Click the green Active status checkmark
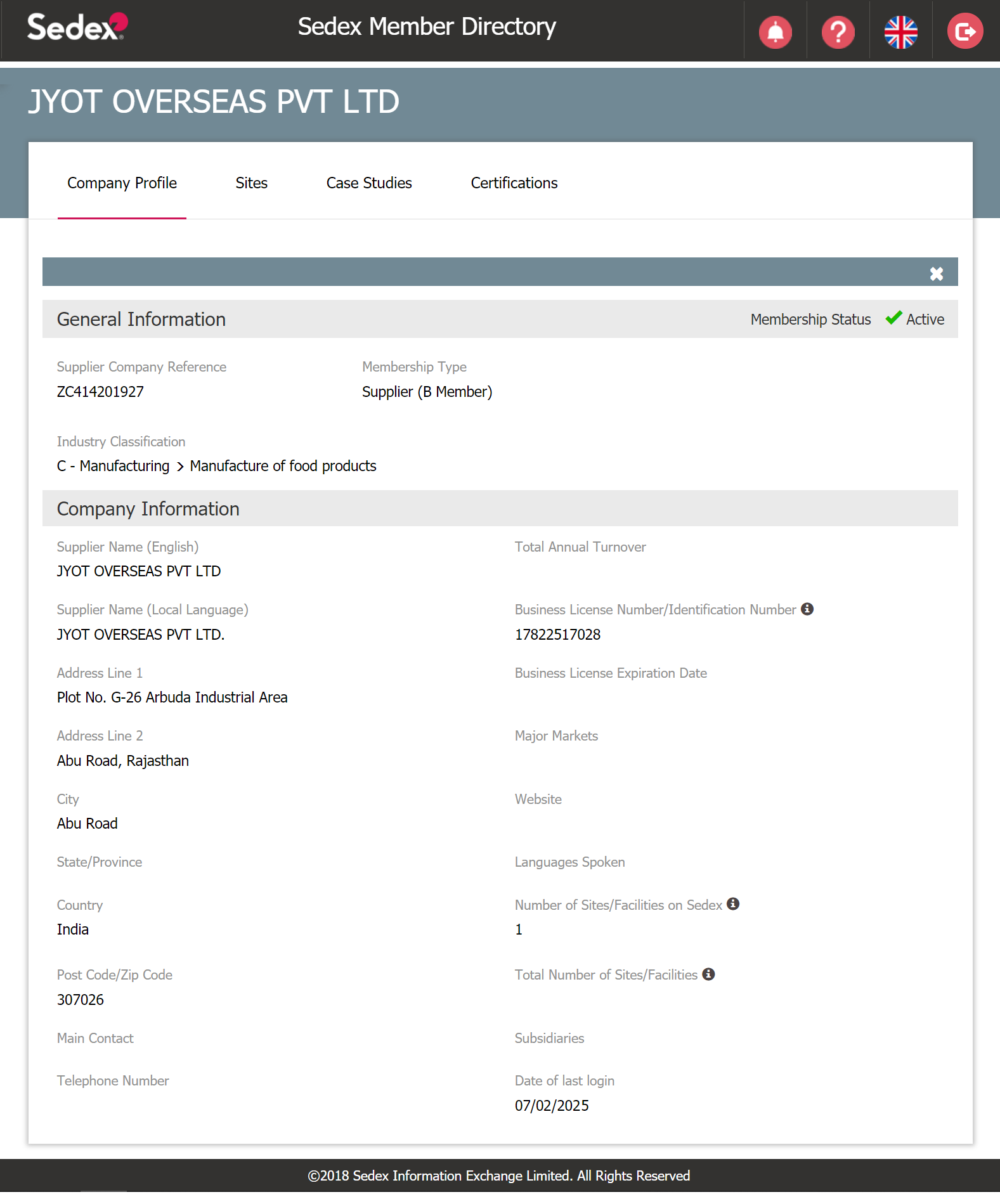The image size is (1000, 1204). click(x=893, y=318)
